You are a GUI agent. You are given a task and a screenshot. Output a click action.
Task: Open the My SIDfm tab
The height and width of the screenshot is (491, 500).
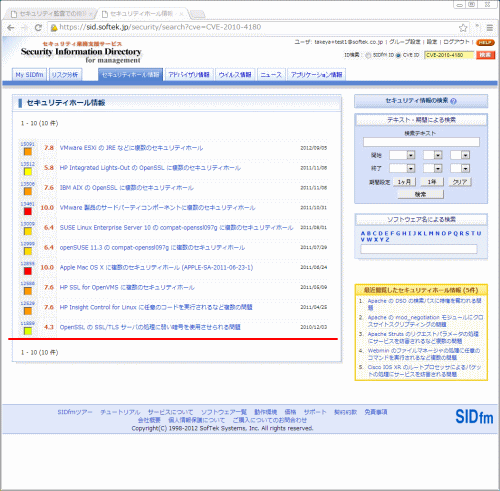pyautogui.click(x=29, y=75)
